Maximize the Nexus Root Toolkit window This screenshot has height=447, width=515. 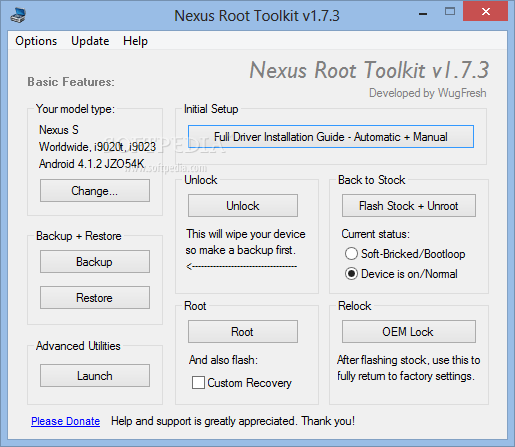450,12
